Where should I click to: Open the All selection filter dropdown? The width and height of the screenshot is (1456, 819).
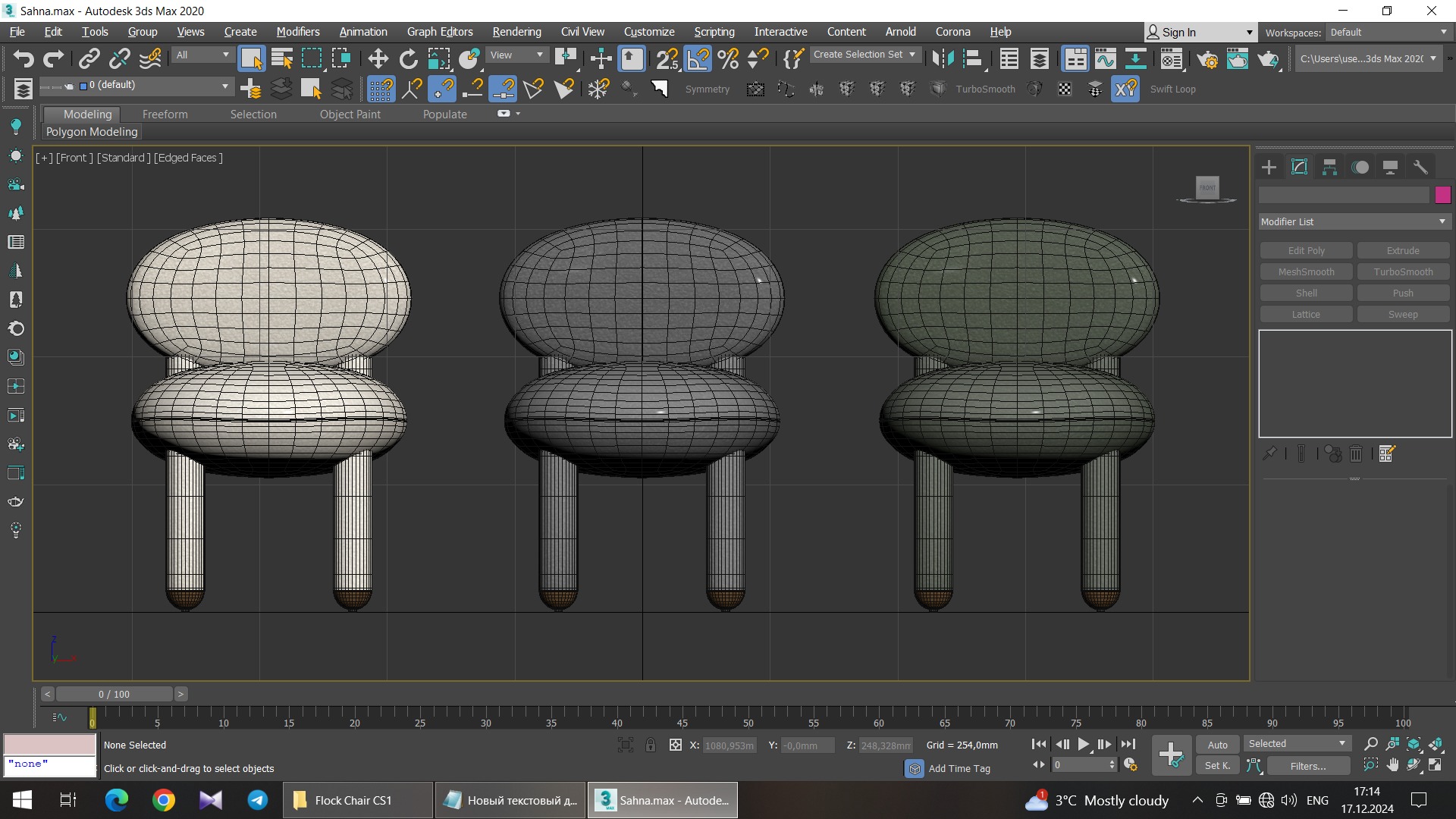coord(202,55)
